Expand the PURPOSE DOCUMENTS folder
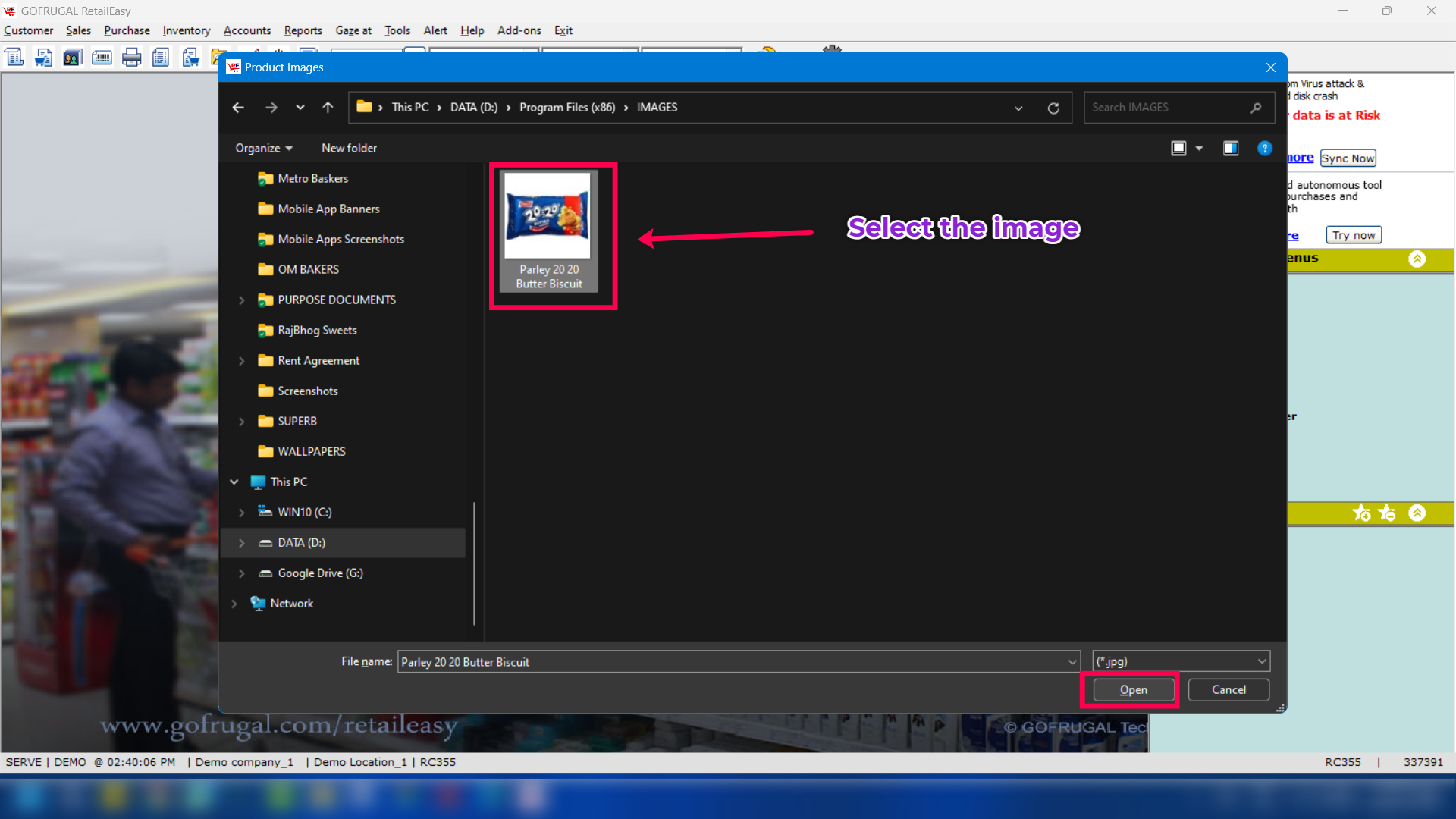The image size is (1456, 819). click(242, 300)
